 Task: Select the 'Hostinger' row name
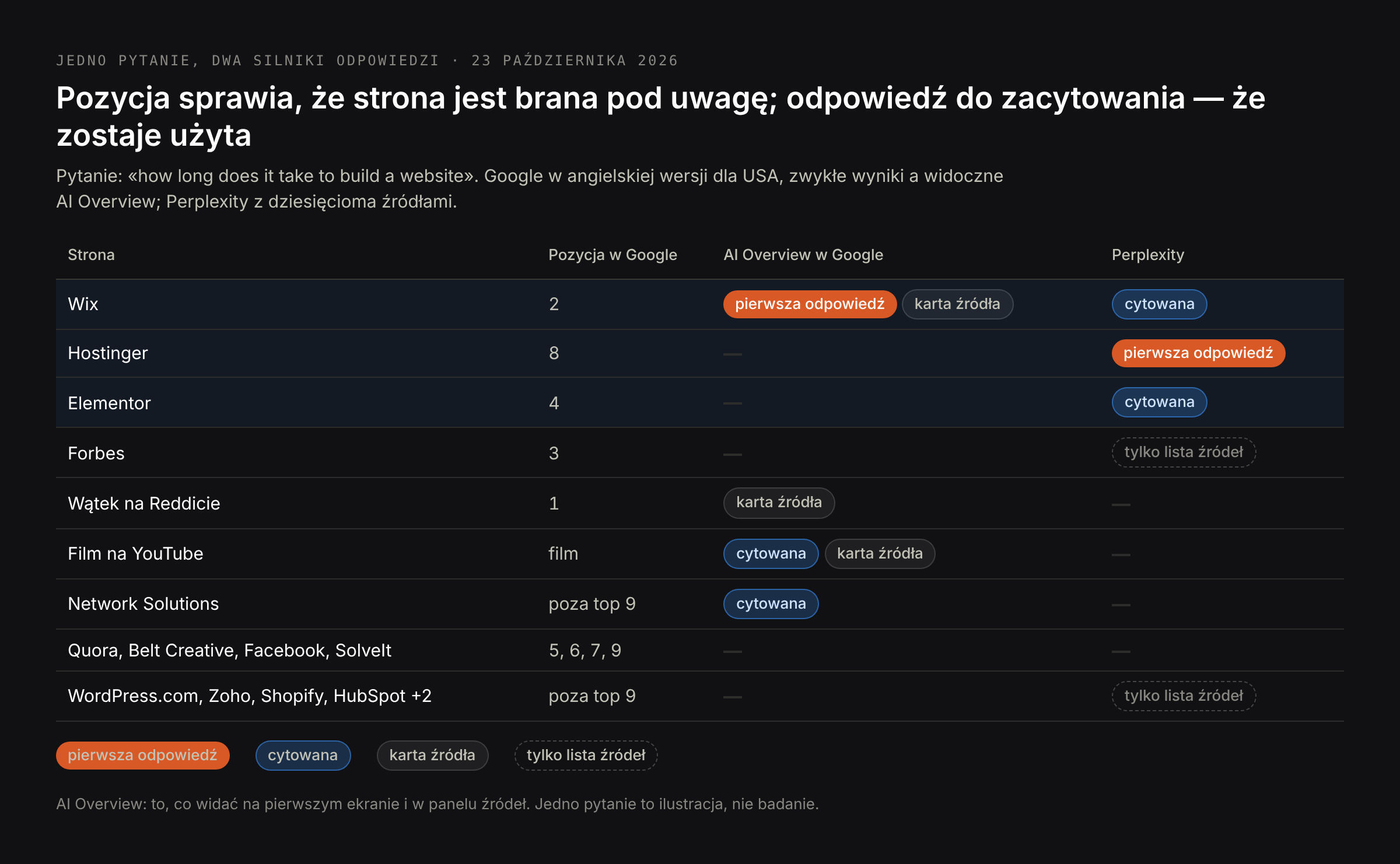coord(108,353)
